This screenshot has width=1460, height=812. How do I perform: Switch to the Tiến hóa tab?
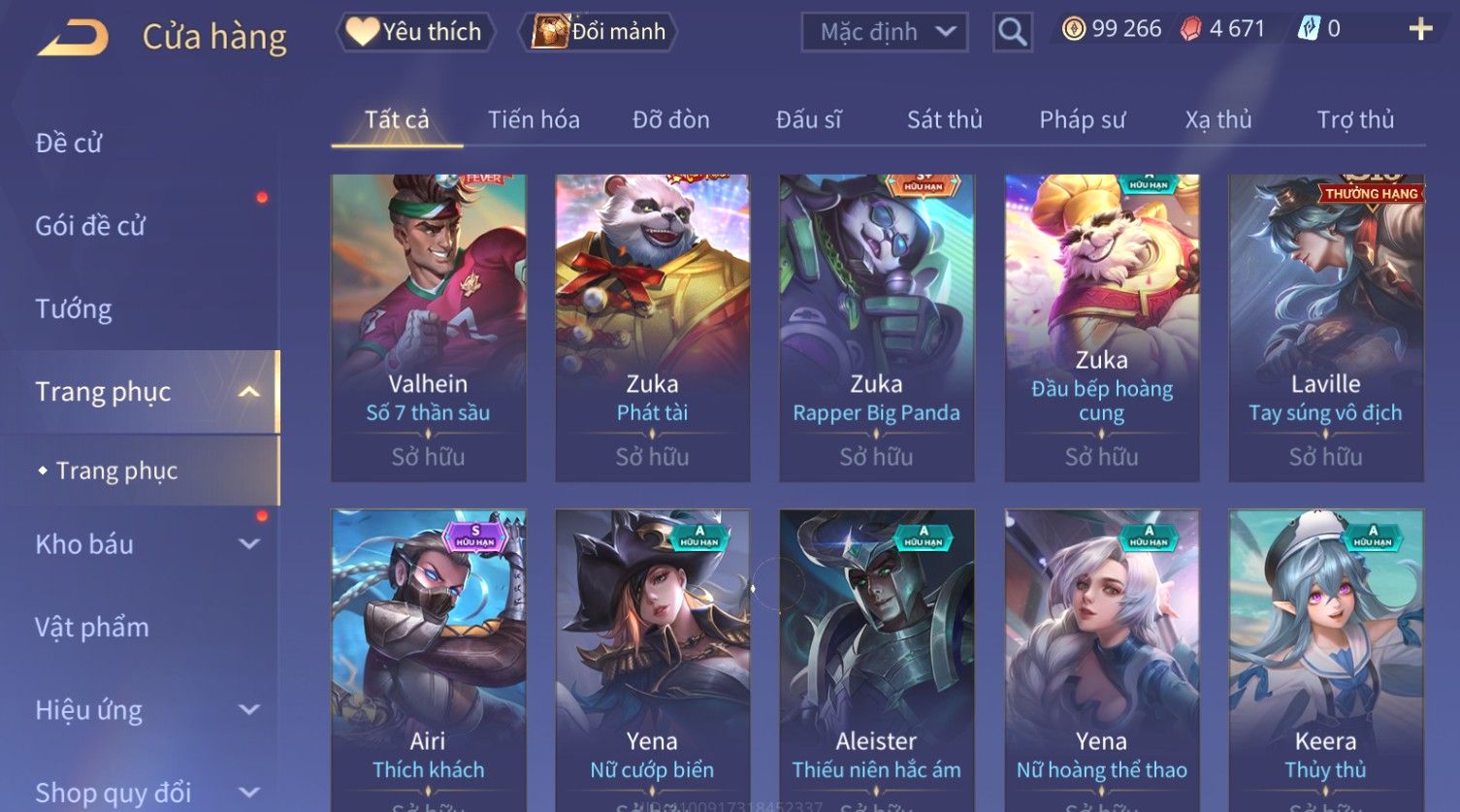click(534, 119)
